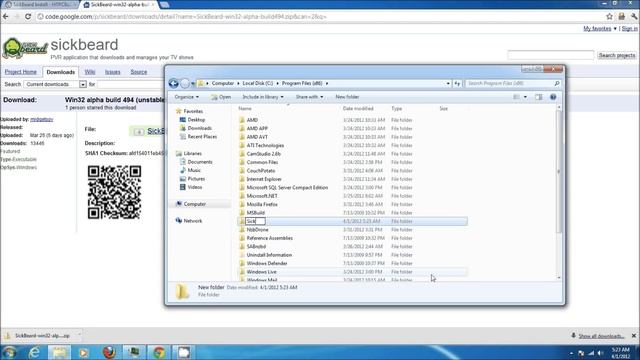Click the Windows Start orb
This screenshot has width=640, height=360.
tap(9, 352)
